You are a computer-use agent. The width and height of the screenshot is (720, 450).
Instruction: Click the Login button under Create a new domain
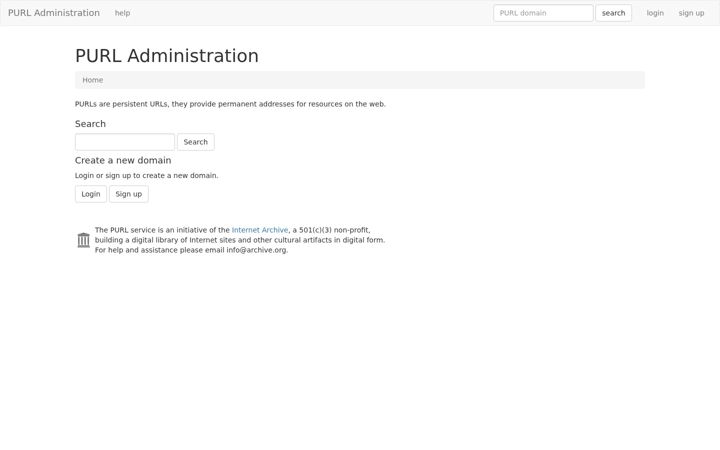tap(91, 194)
